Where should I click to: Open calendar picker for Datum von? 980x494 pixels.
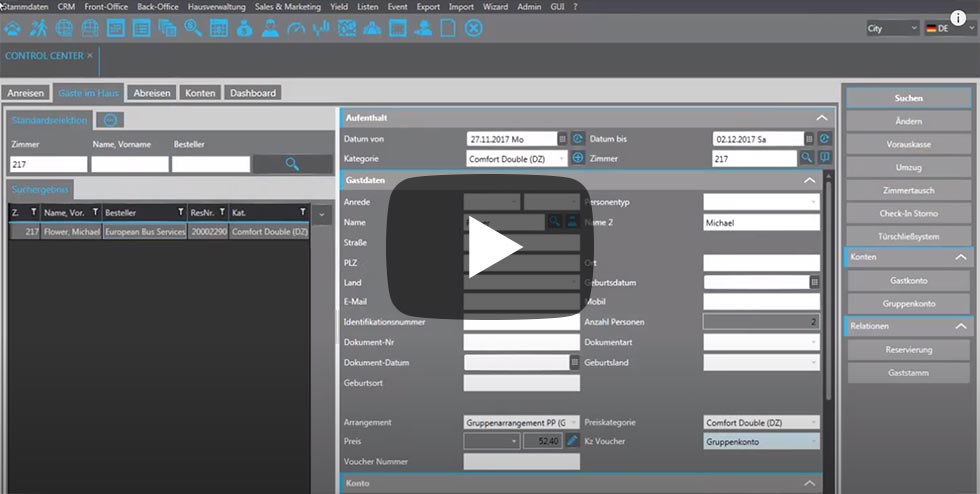562,139
